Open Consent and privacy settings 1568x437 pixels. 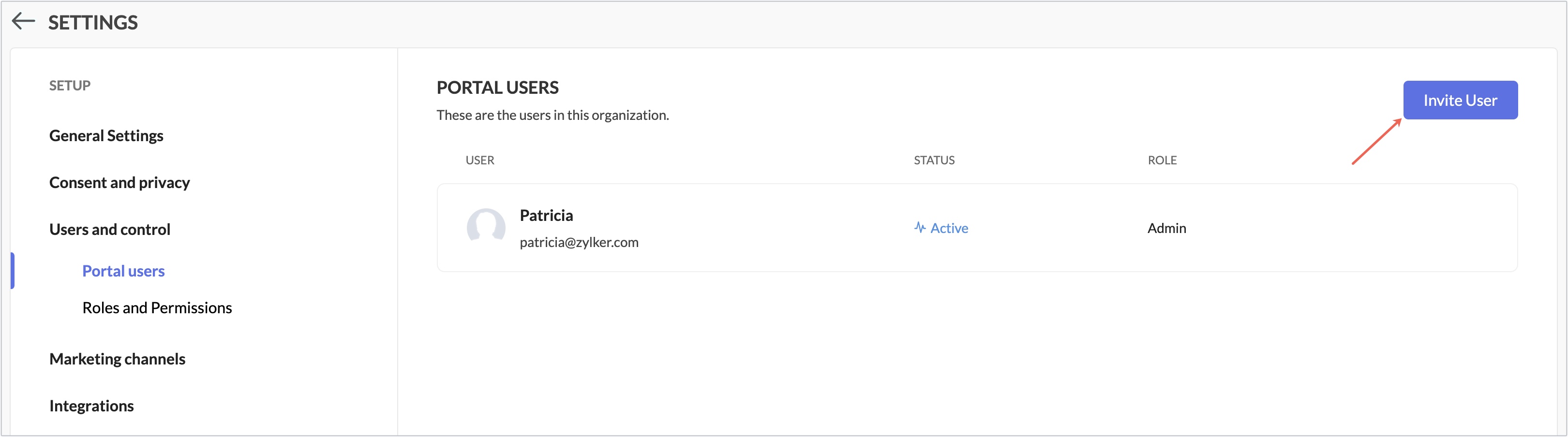click(119, 182)
